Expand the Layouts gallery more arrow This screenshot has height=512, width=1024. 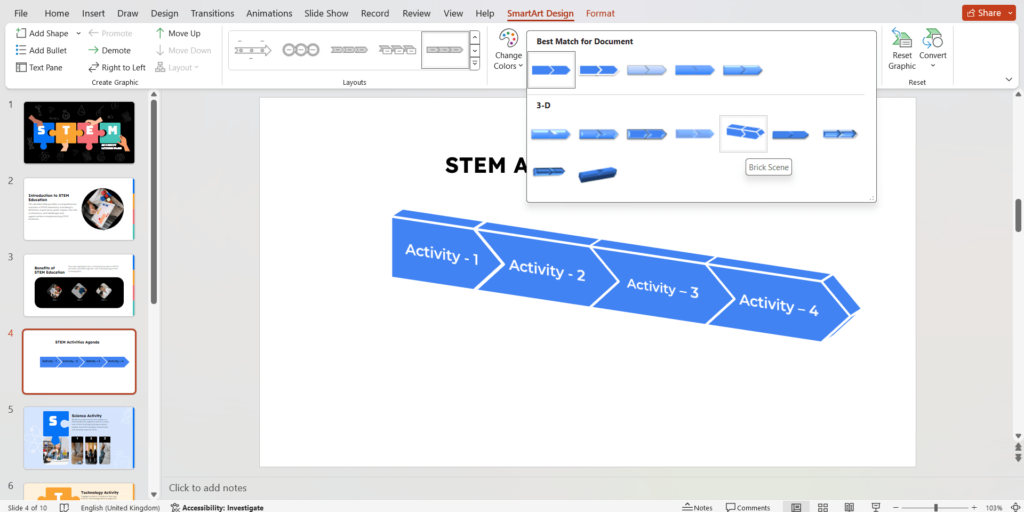475,64
